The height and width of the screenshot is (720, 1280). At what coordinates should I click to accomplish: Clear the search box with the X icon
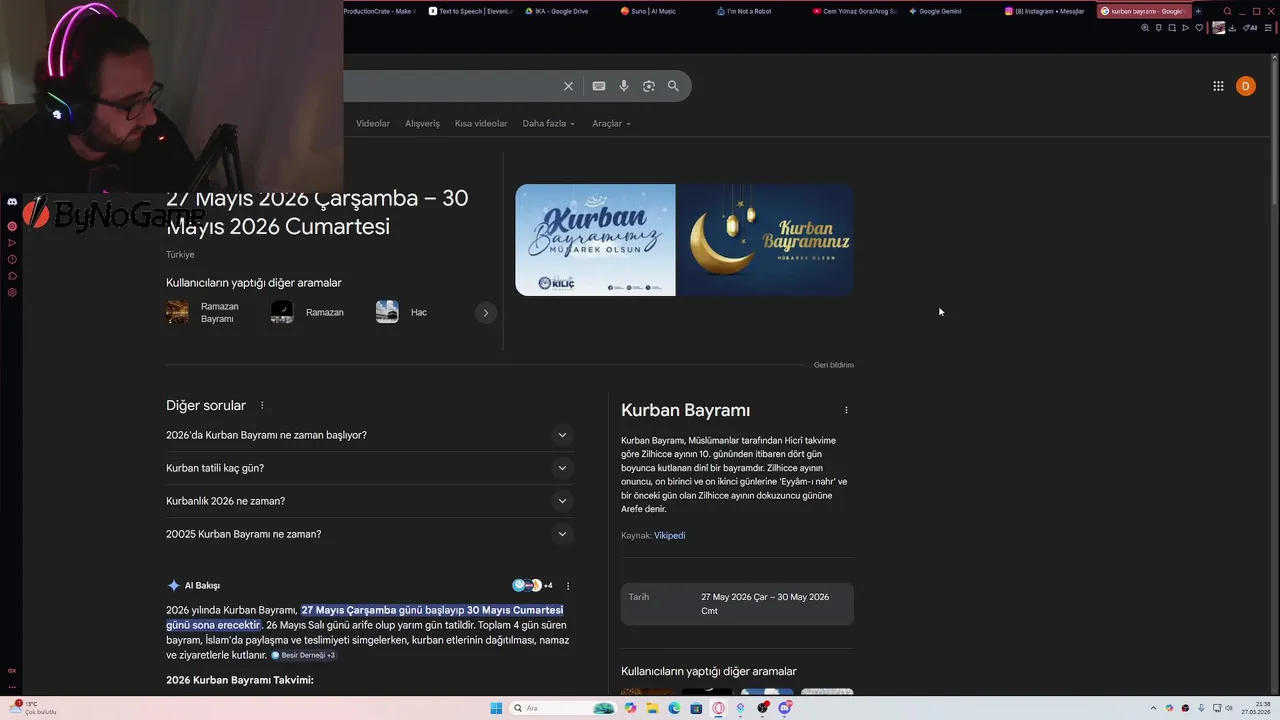pyautogui.click(x=568, y=86)
